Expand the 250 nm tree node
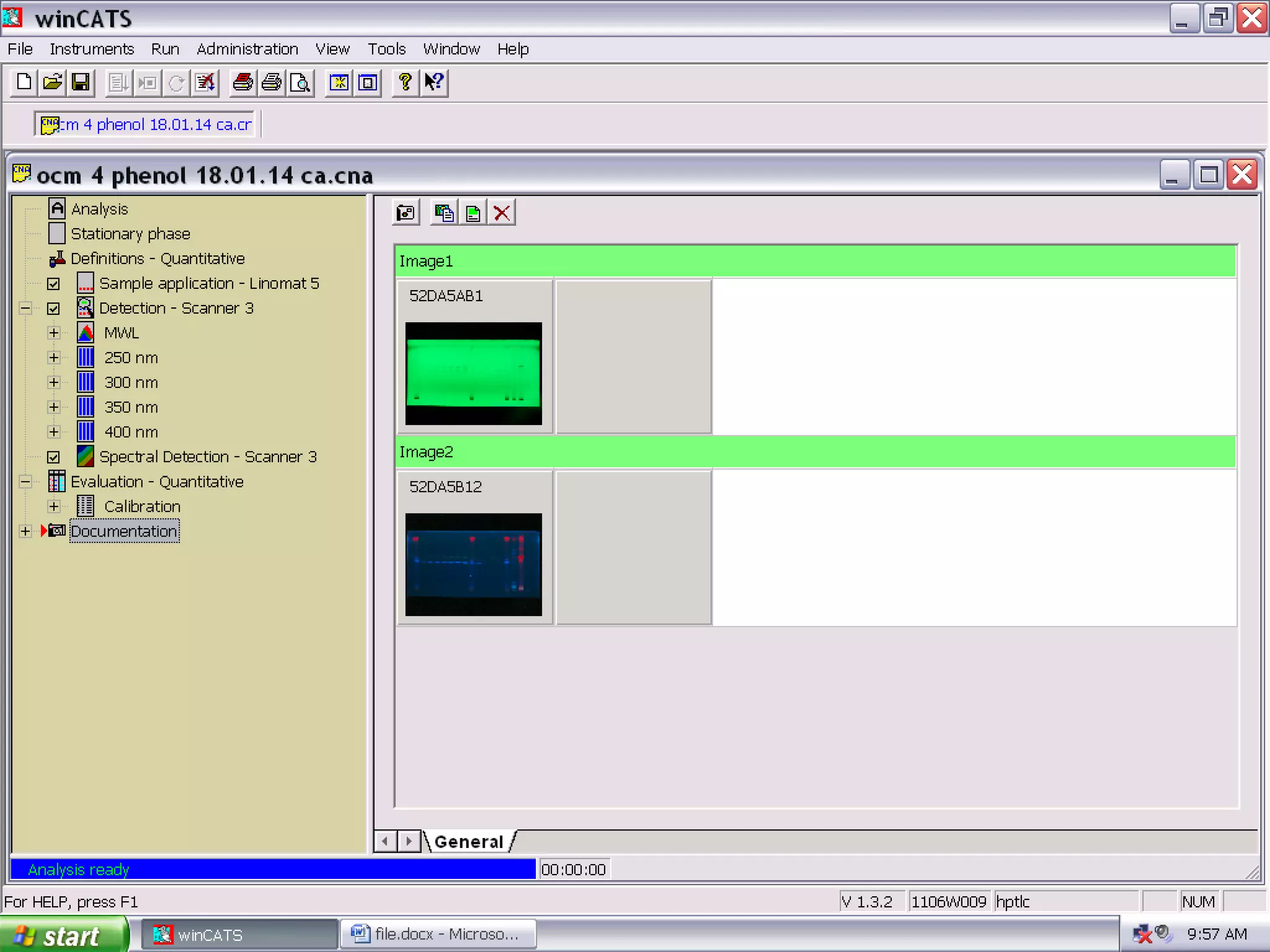Screen dimensions: 1270x952 coord(54,358)
